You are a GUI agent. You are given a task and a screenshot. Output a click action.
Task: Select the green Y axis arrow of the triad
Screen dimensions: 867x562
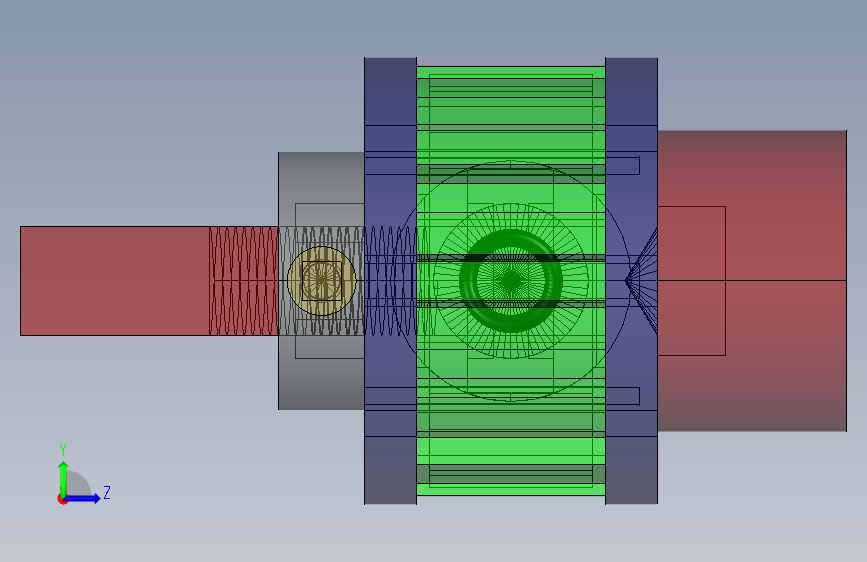pos(64,479)
